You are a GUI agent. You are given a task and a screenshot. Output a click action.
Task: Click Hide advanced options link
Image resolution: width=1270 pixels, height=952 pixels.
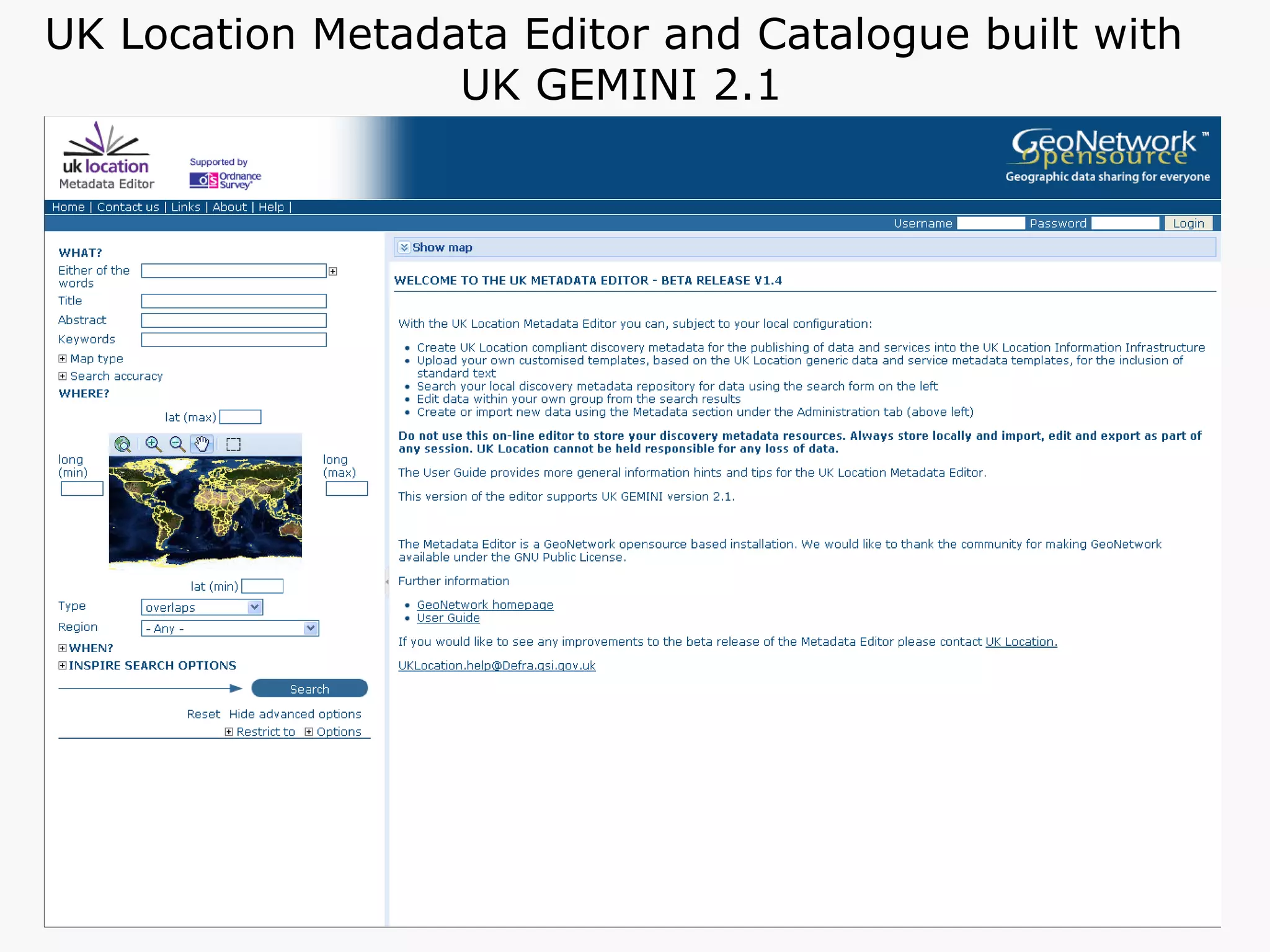[x=295, y=714]
